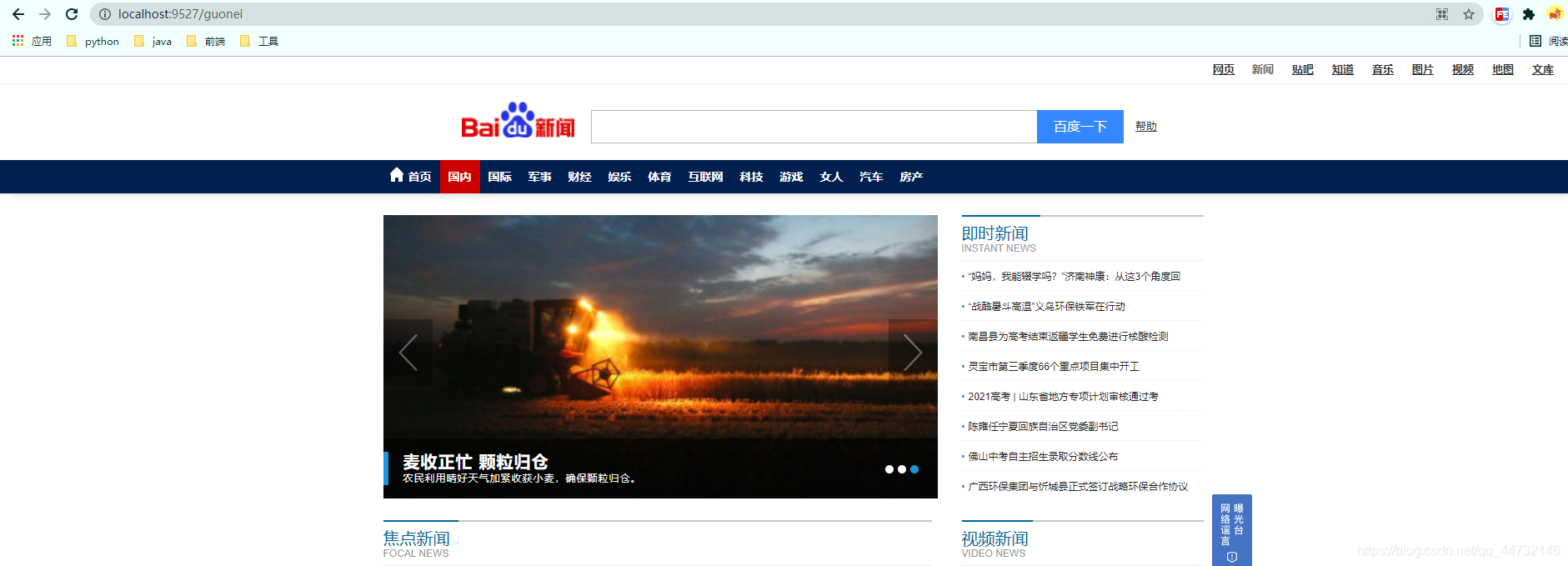This screenshot has width=1568, height=566.
Task: Select the 国内 navigation tab
Action: coord(460,177)
